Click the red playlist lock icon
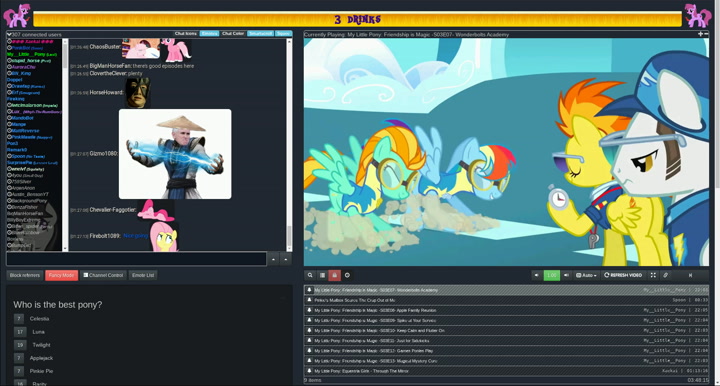This screenshot has width=720, height=386. (x=335, y=275)
